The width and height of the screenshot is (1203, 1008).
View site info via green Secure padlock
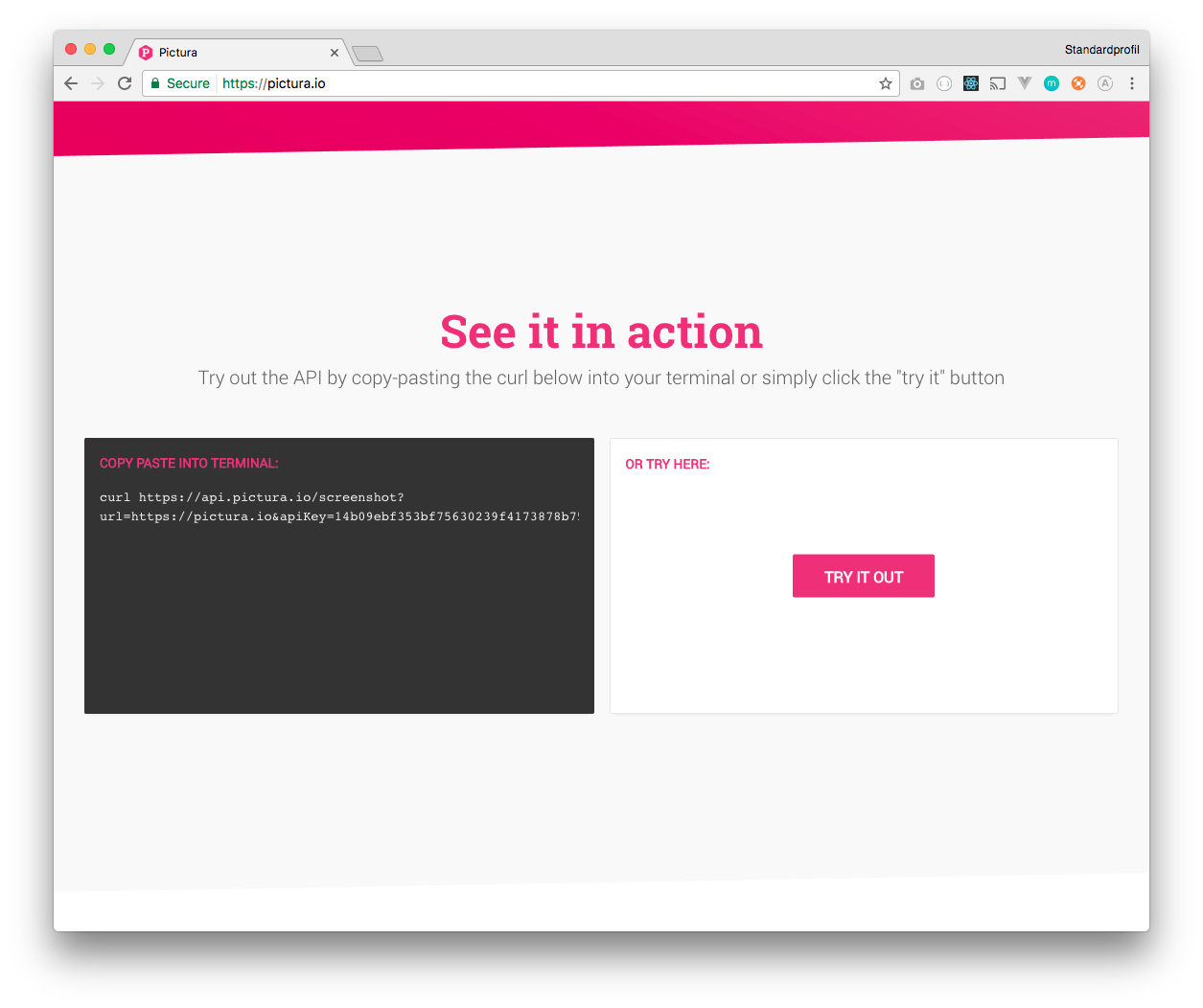pyautogui.click(x=179, y=83)
